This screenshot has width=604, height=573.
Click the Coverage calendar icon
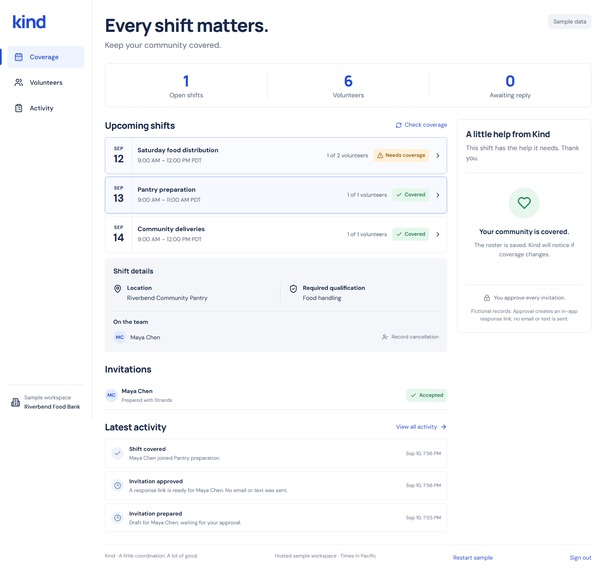tap(18, 57)
